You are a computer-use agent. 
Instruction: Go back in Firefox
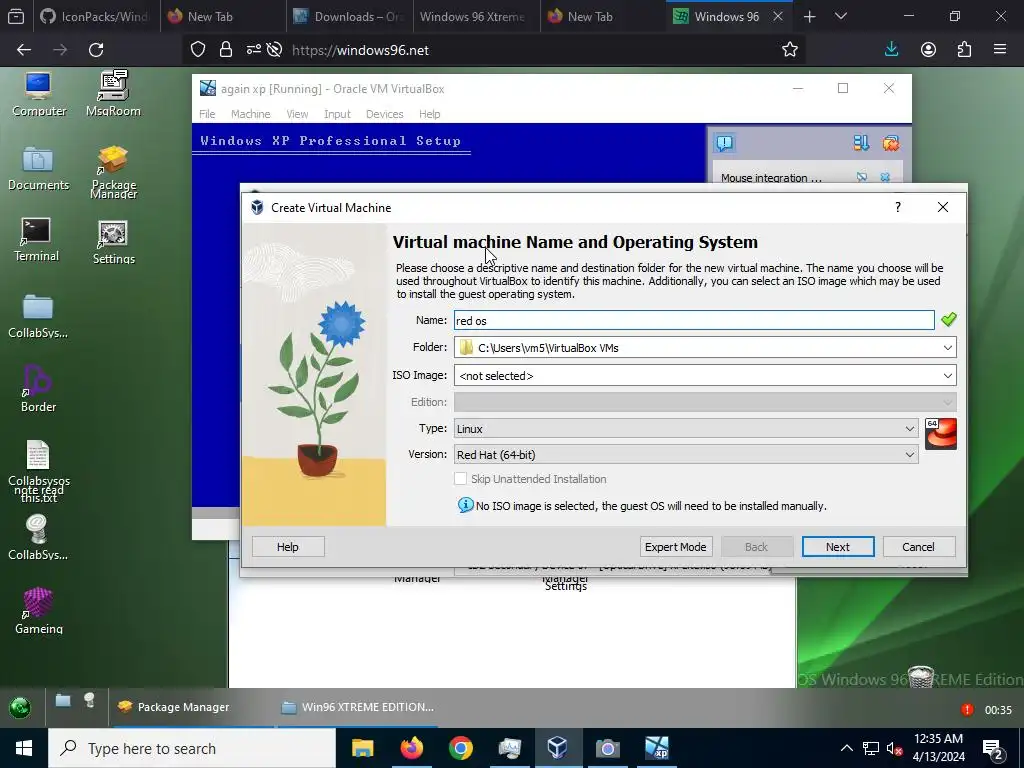24,50
